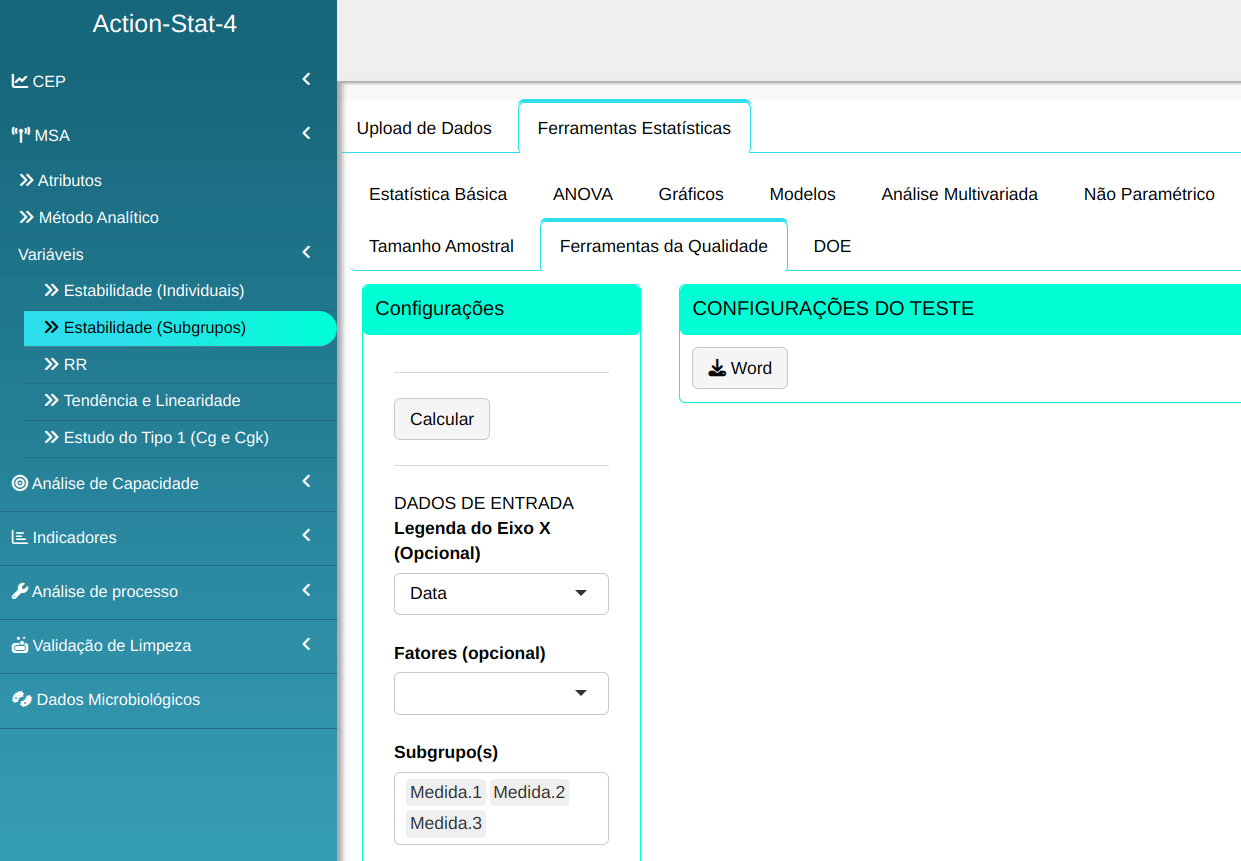
Task: Click the Análise de Capacidade target icon
Action: tap(20, 483)
